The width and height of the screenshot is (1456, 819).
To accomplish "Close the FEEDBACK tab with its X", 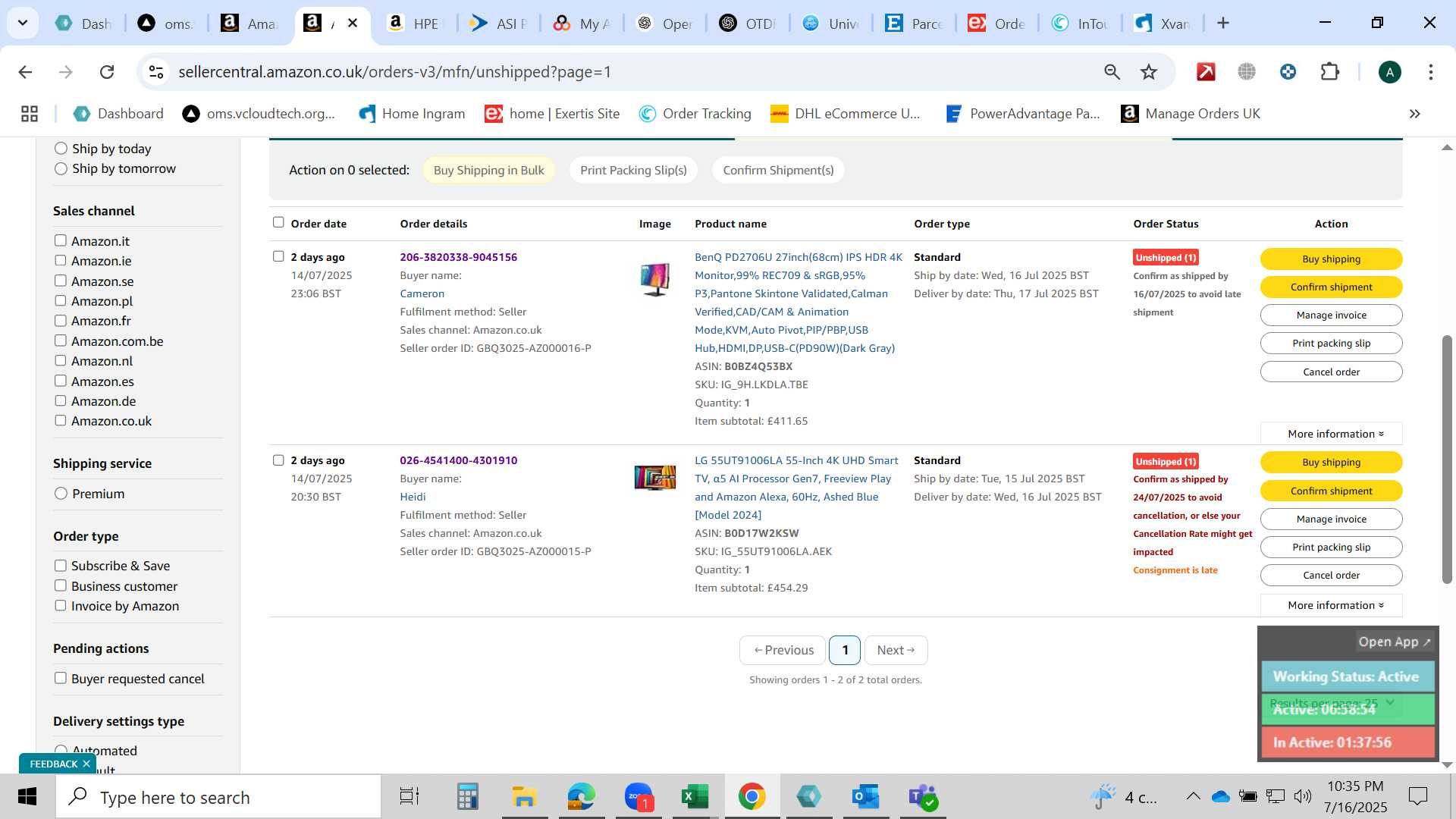I will 86,764.
